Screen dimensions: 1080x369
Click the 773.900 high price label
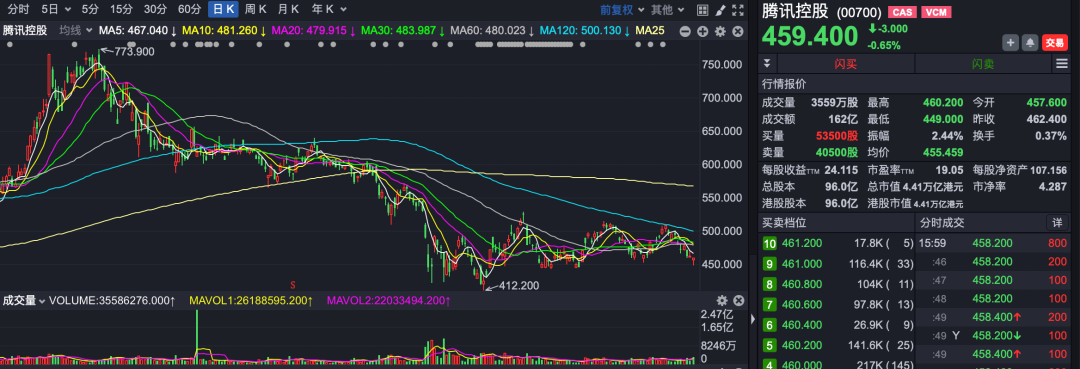(x=134, y=52)
